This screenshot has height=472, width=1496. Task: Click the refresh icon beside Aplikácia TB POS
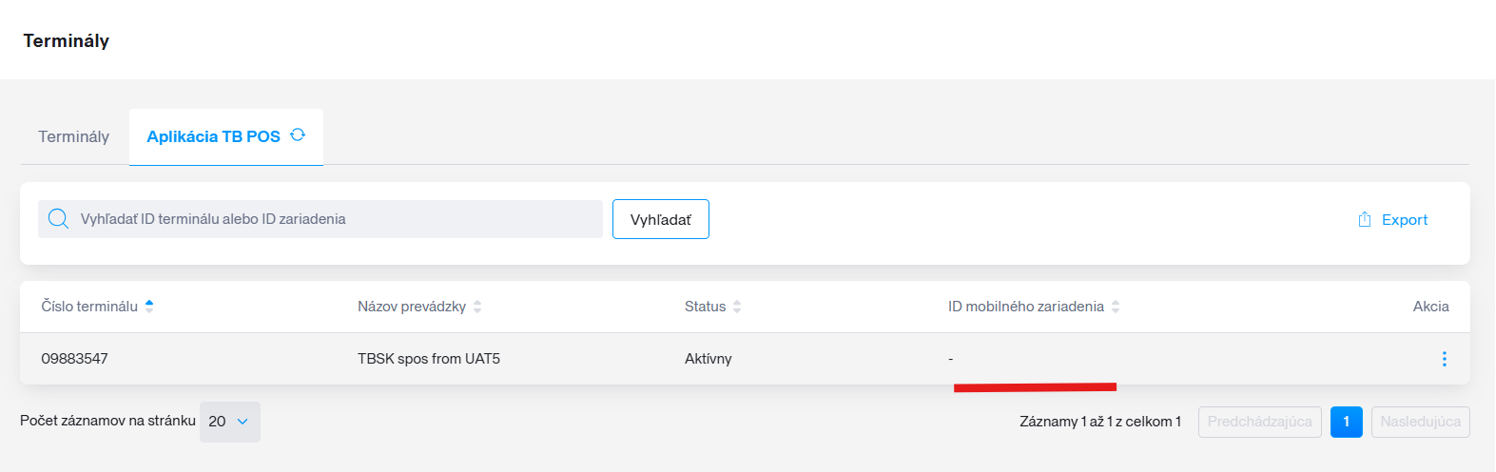coord(297,135)
